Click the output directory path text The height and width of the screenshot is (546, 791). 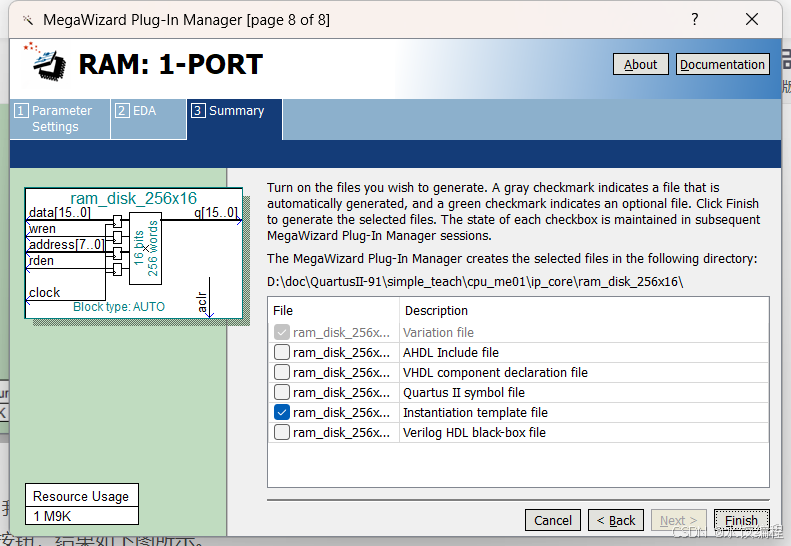pos(475,282)
